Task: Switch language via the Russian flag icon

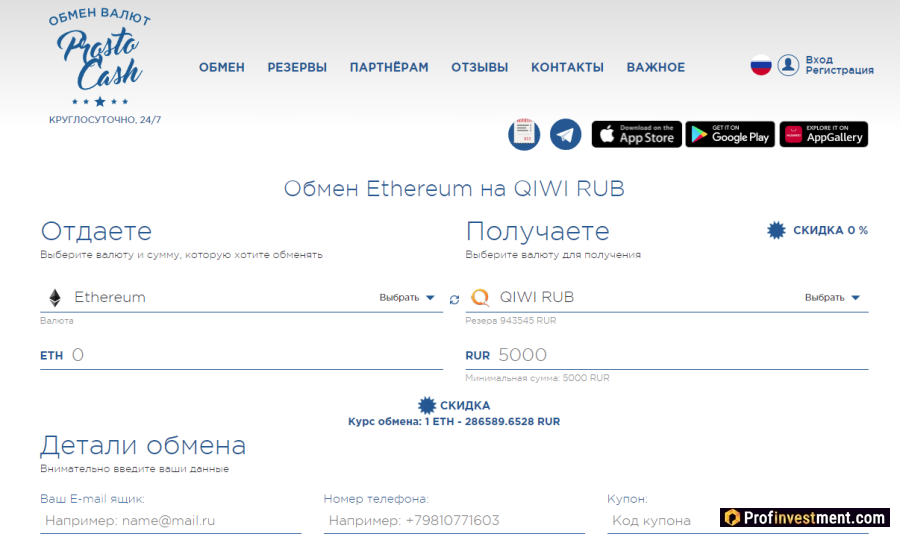Action: pos(761,65)
